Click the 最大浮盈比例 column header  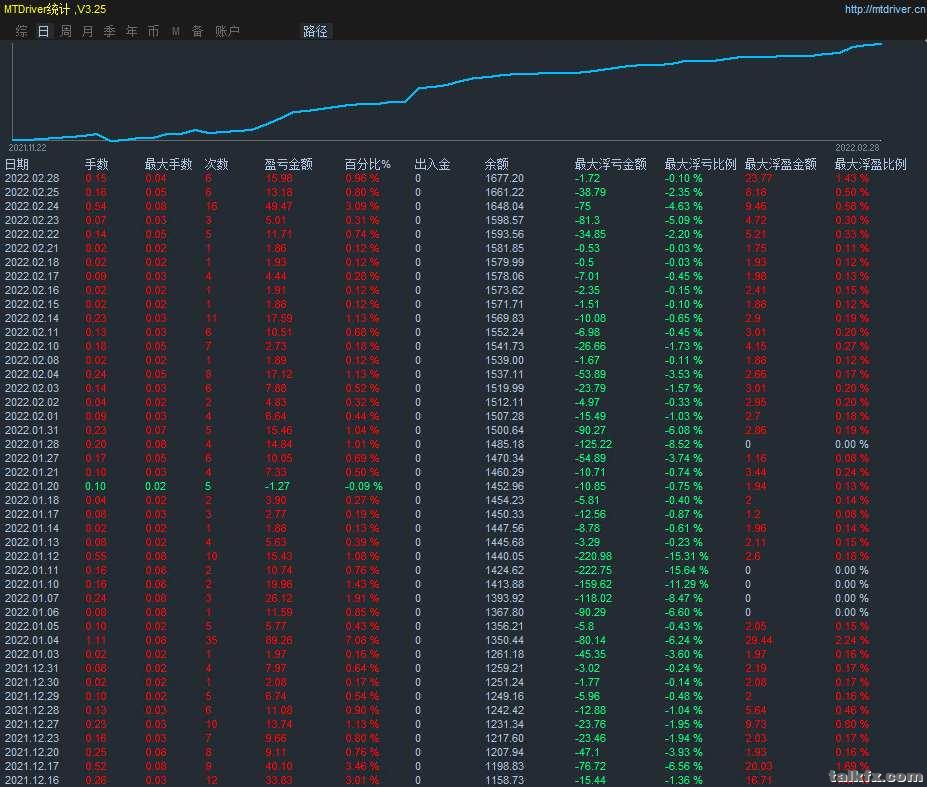(x=870, y=164)
